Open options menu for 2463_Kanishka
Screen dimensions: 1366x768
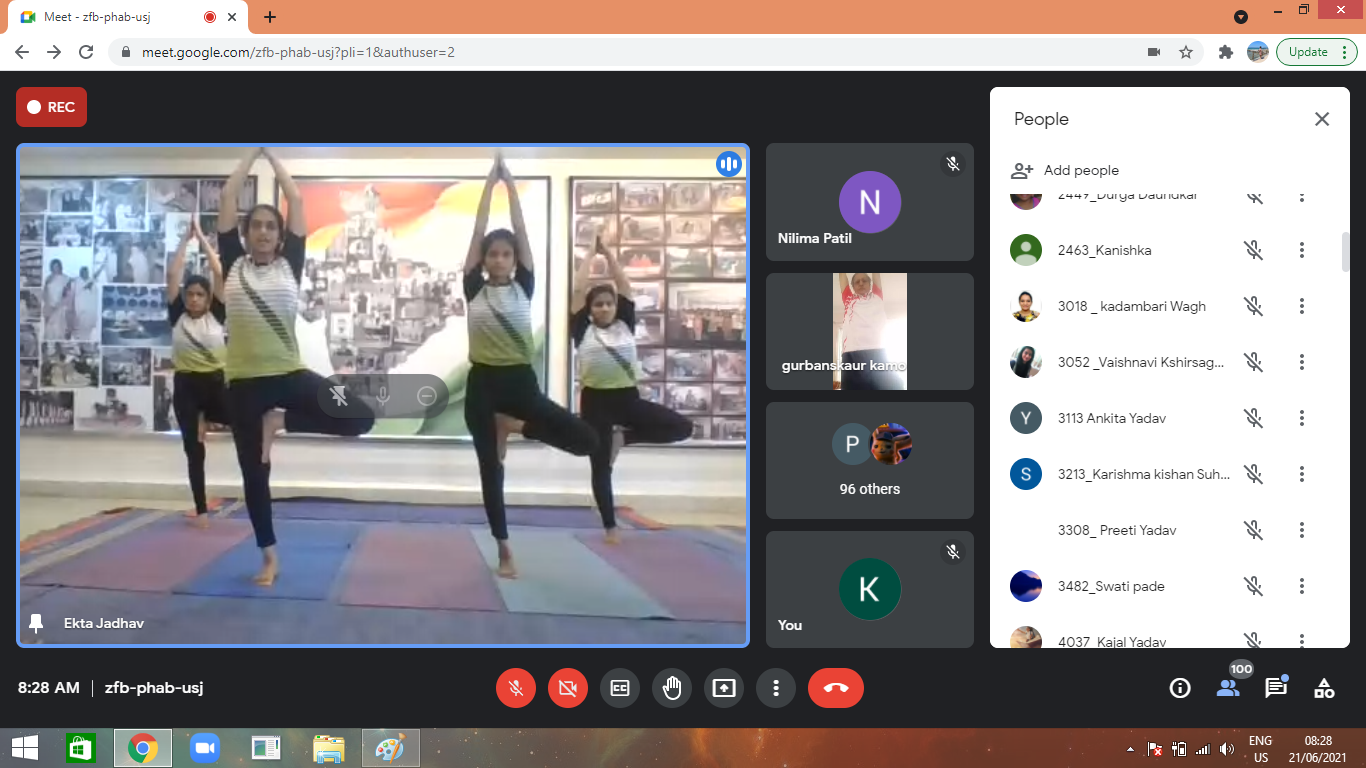click(1301, 250)
